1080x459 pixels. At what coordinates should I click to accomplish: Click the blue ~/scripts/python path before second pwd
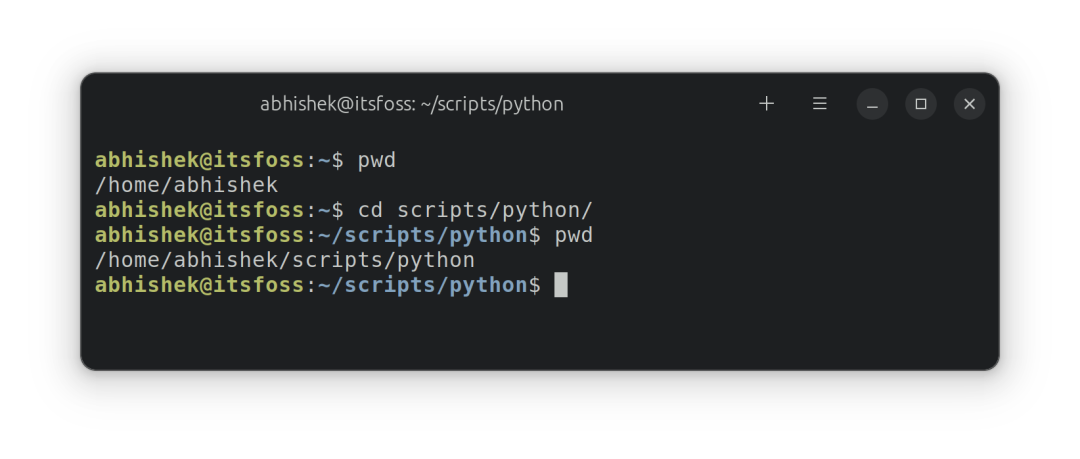[423, 235]
